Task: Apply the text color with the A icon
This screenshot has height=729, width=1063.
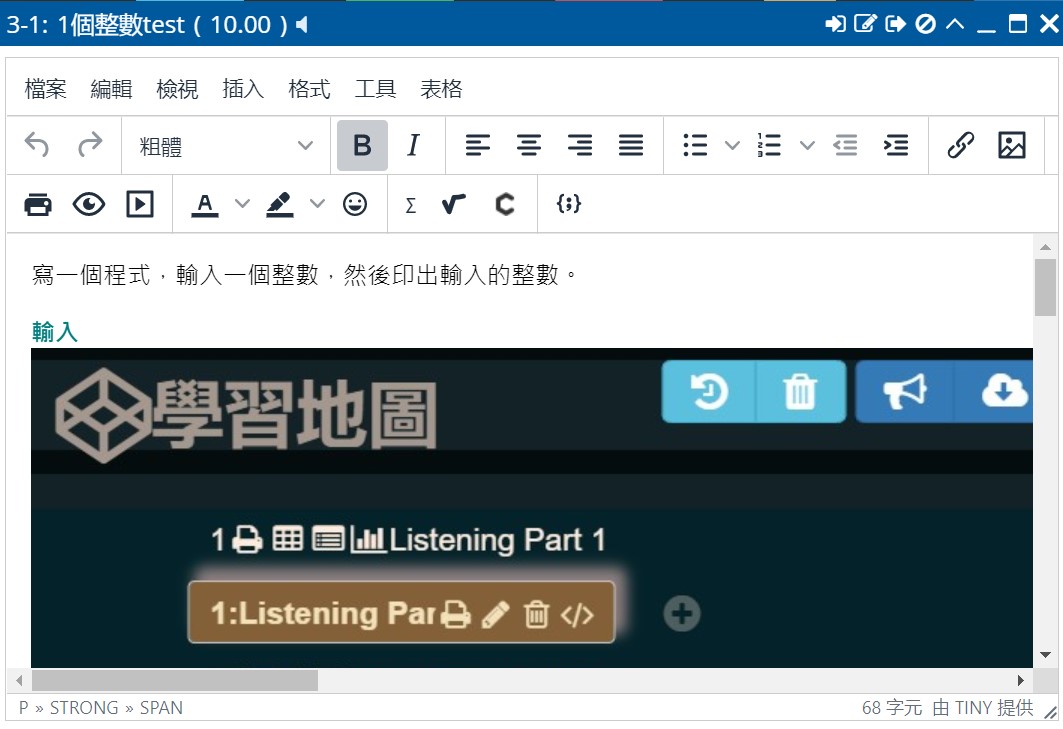Action: point(205,204)
